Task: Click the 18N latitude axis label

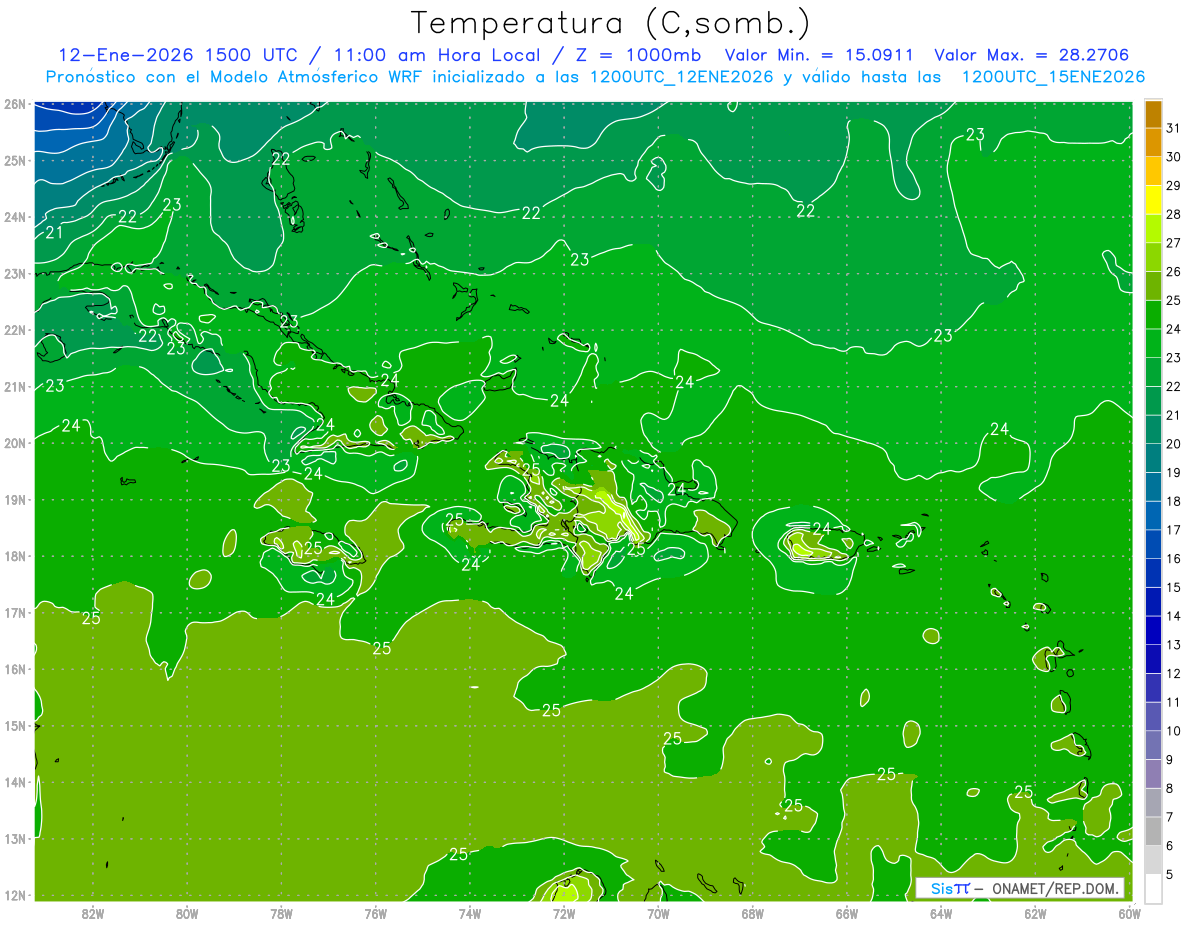Action: tap(14, 556)
